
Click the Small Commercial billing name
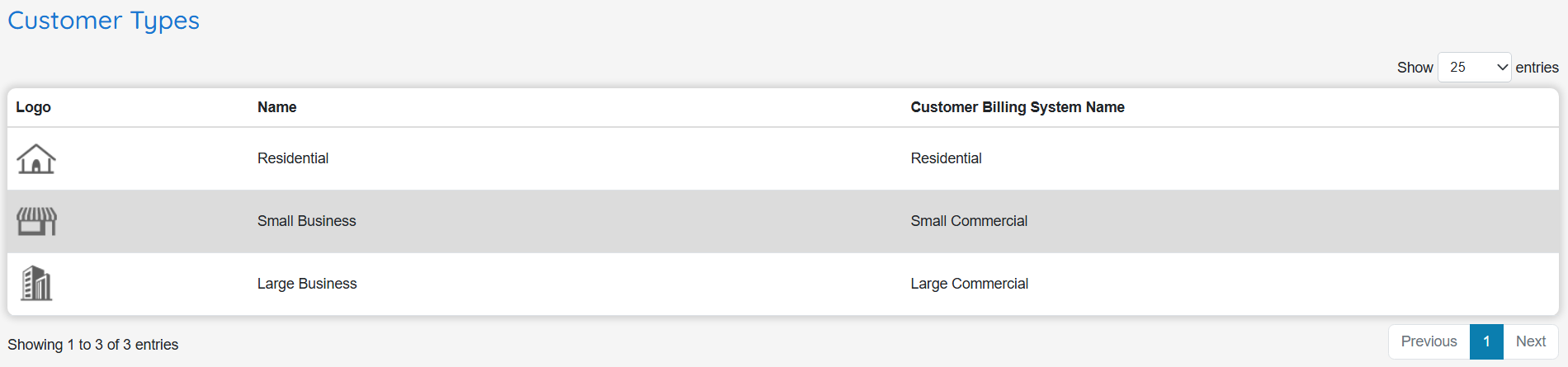pos(969,221)
